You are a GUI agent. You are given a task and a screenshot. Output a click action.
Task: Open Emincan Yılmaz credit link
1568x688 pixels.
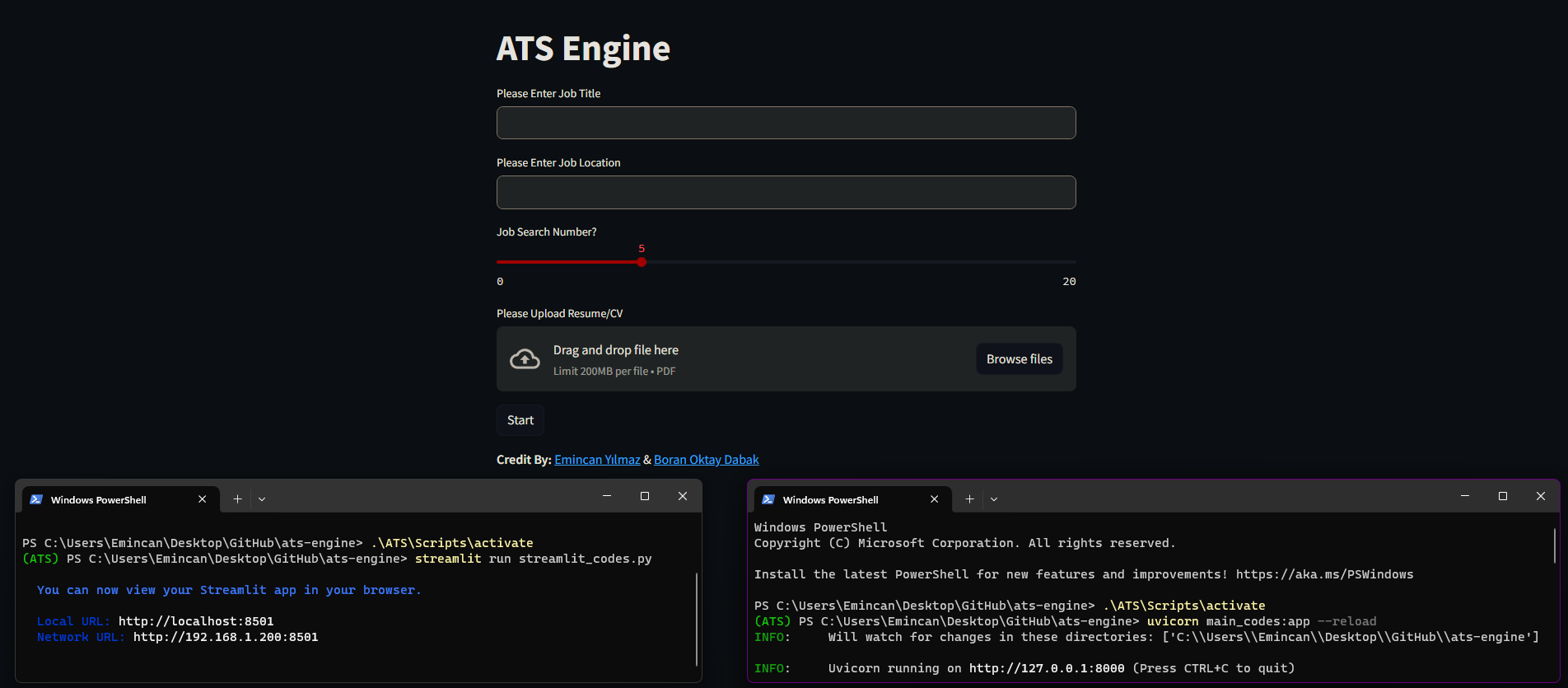point(597,460)
